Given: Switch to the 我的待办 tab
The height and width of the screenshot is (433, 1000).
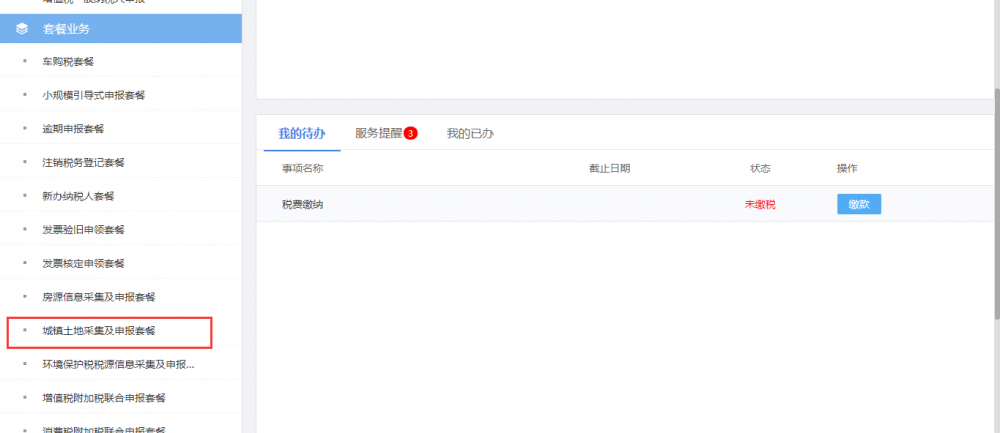Looking at the screenshot, I should coord(296,133).
